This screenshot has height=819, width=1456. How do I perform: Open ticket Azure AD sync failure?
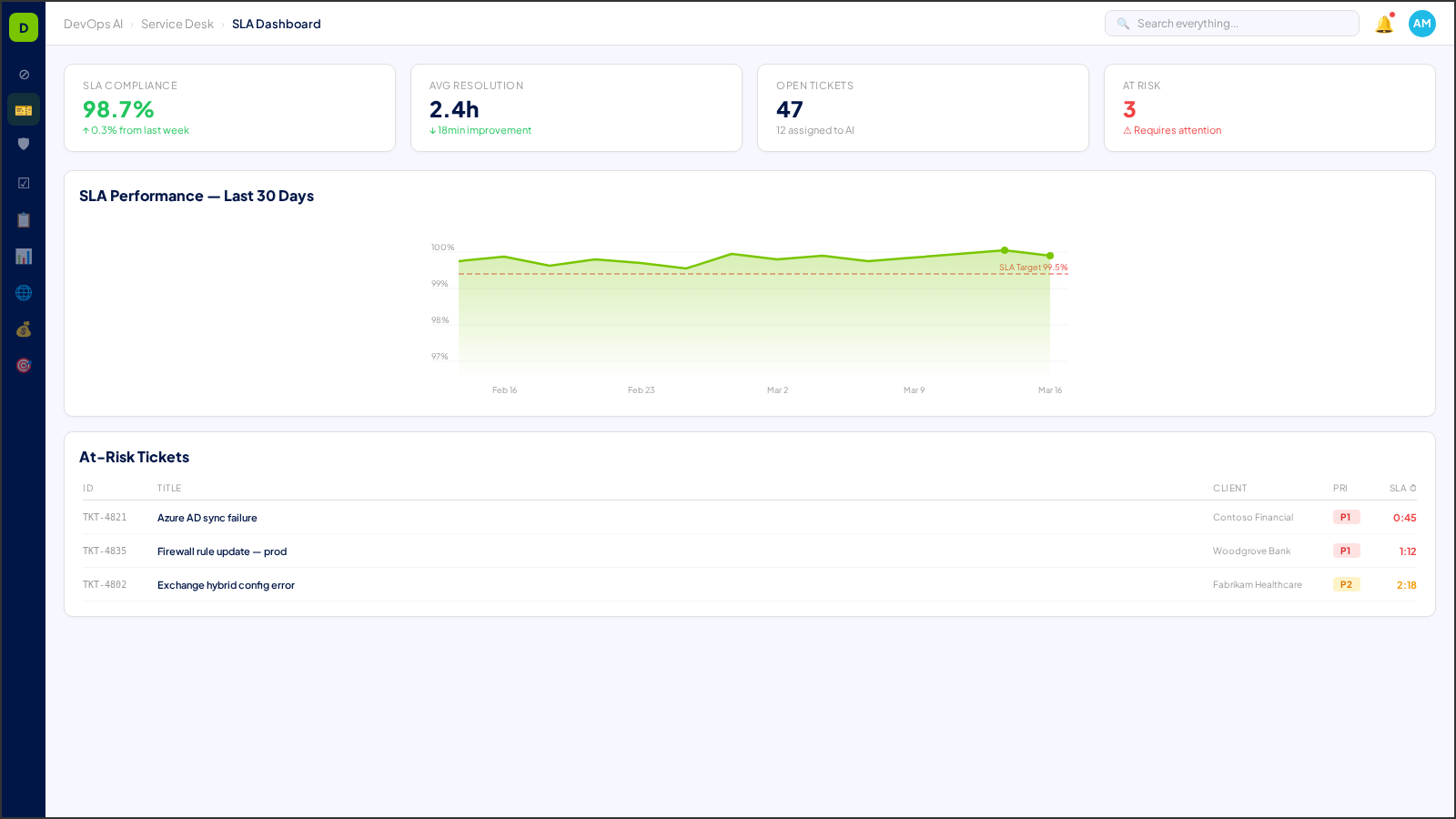[x=207, y=517]
